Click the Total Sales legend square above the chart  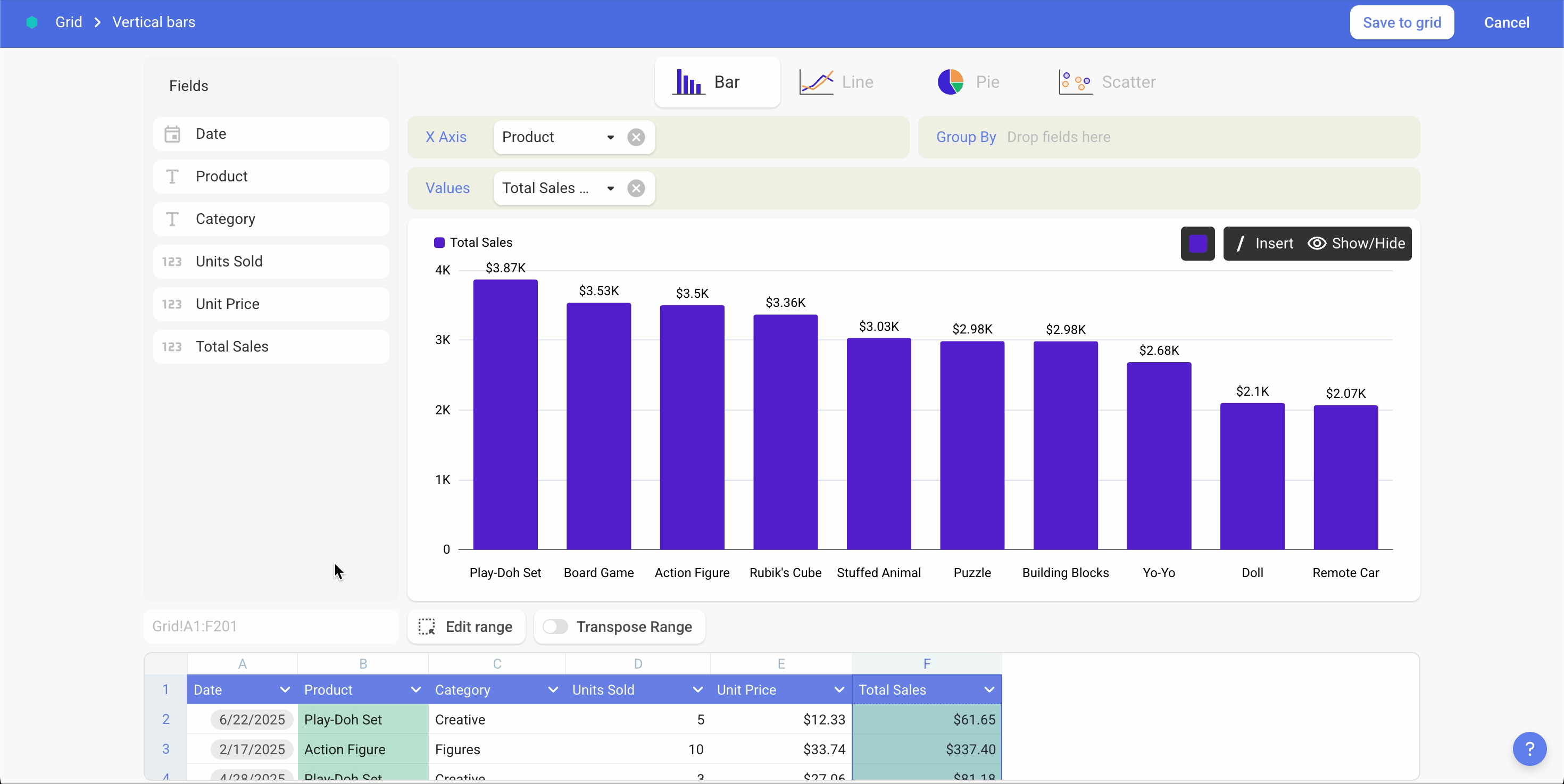pos(439,242)
